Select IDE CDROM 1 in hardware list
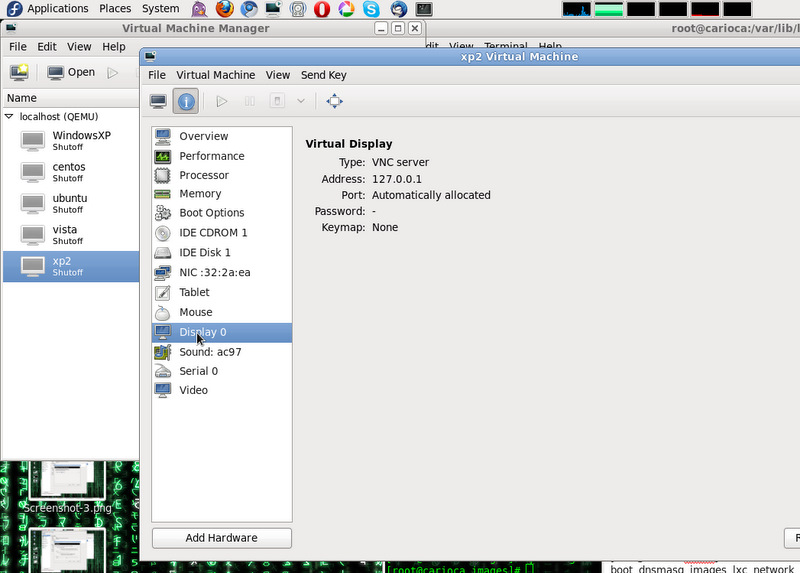800x573 pixels. point(213,233)
